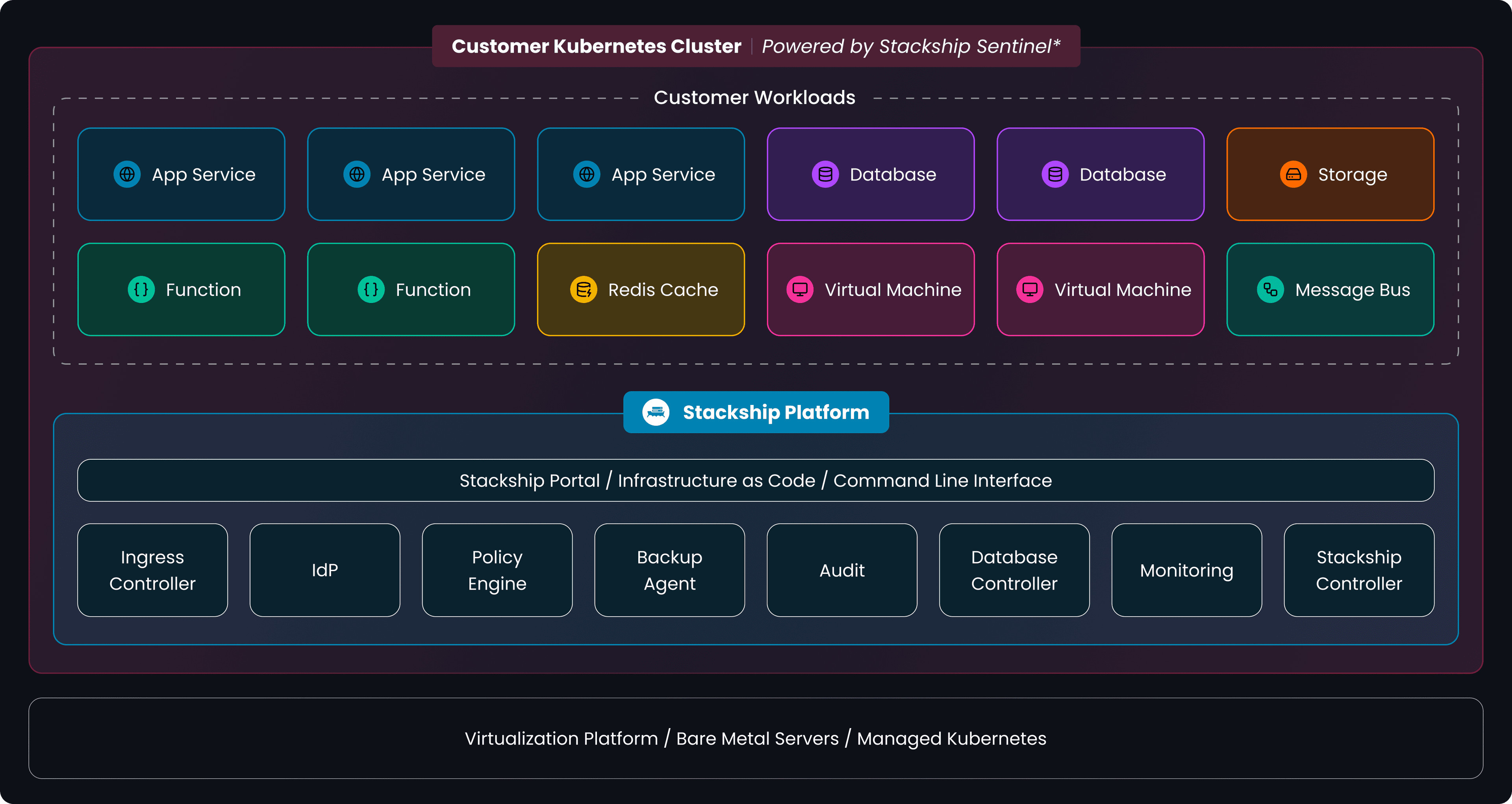Select the Ingress Controller box
The width and height of the screenshot is (1512, 804).
coord(153,570)
